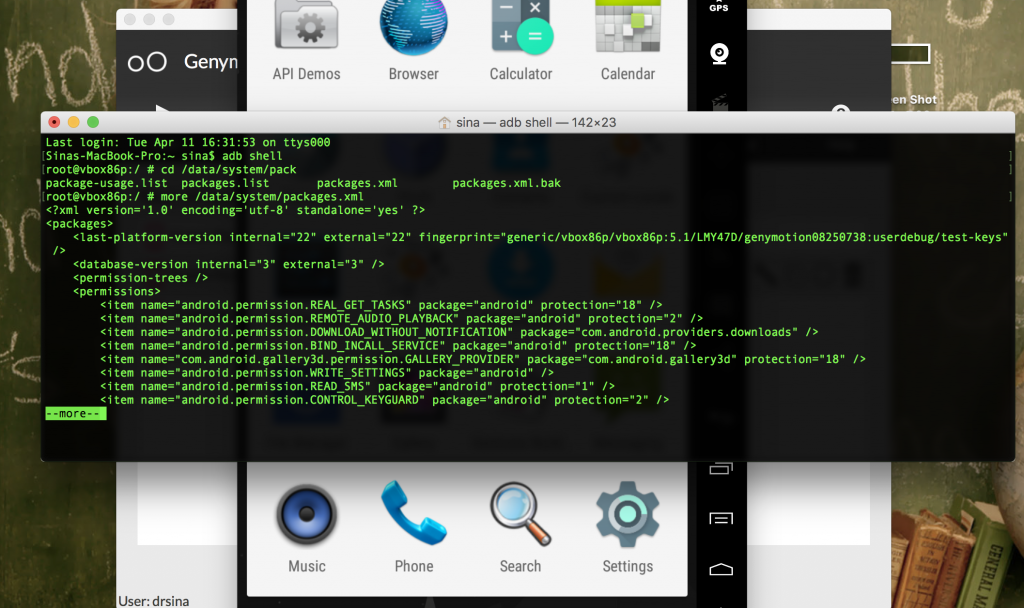Click the Genymotion logo in background window
This screenshot has width=1024, height=608.
(x=147, y=62)
